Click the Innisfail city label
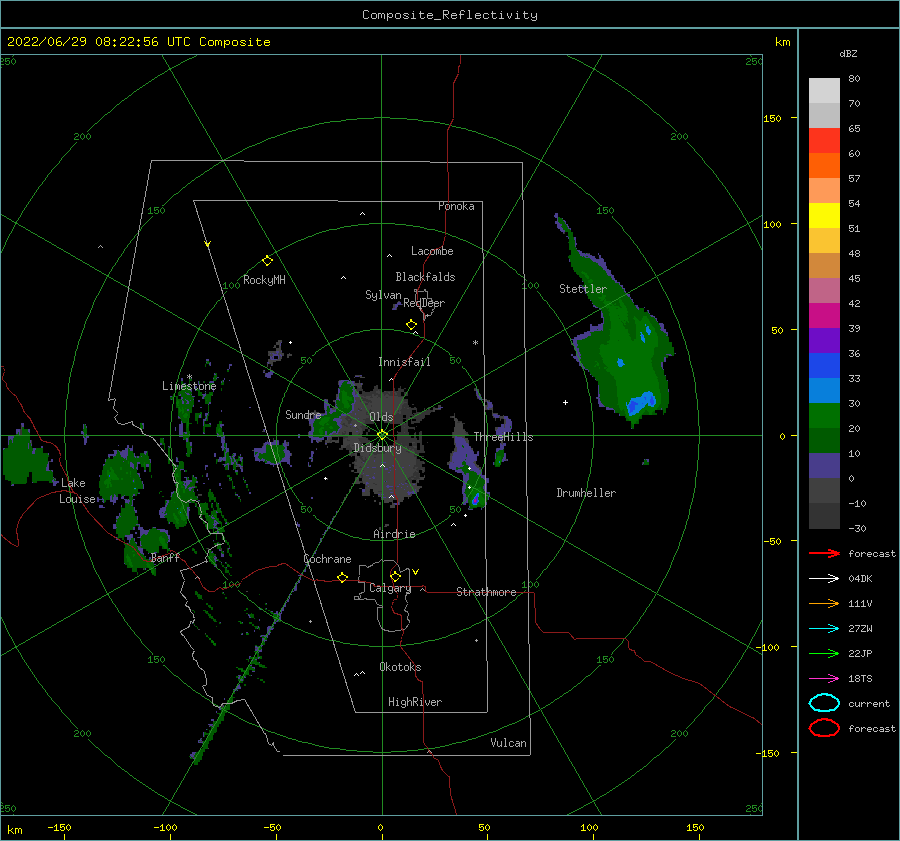The height and width of the screenshot is (841, 900). click(404, 362)
